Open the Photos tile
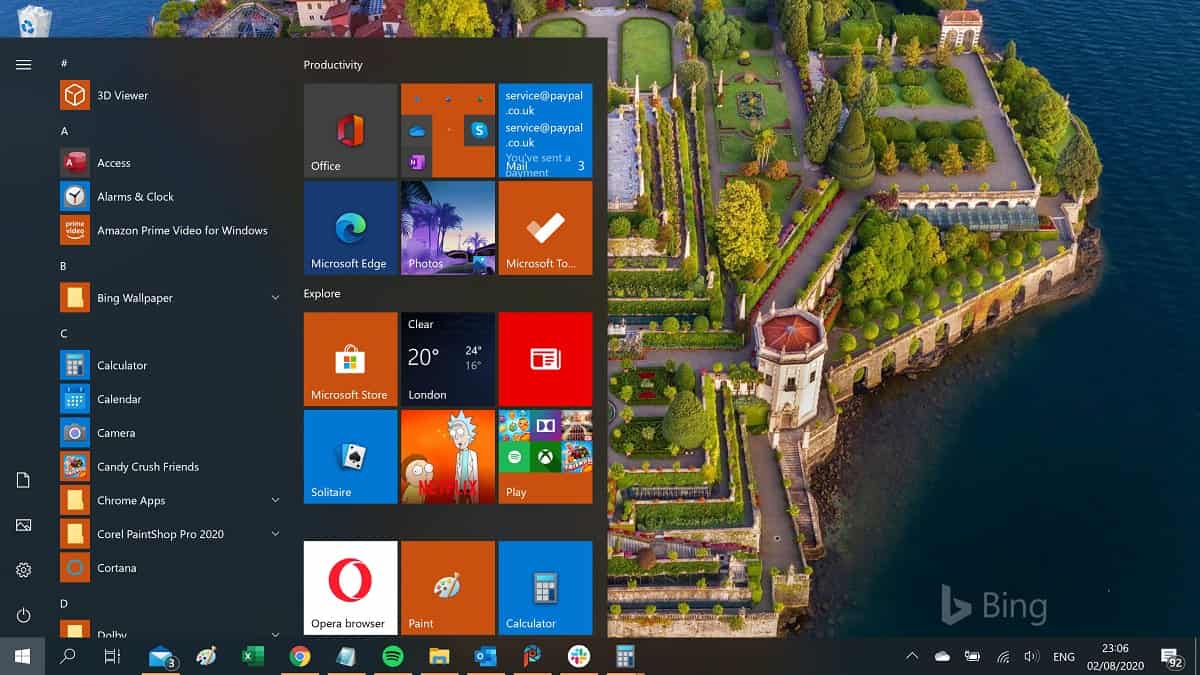The image size is (1200, 675). click(x=448, y=228)
